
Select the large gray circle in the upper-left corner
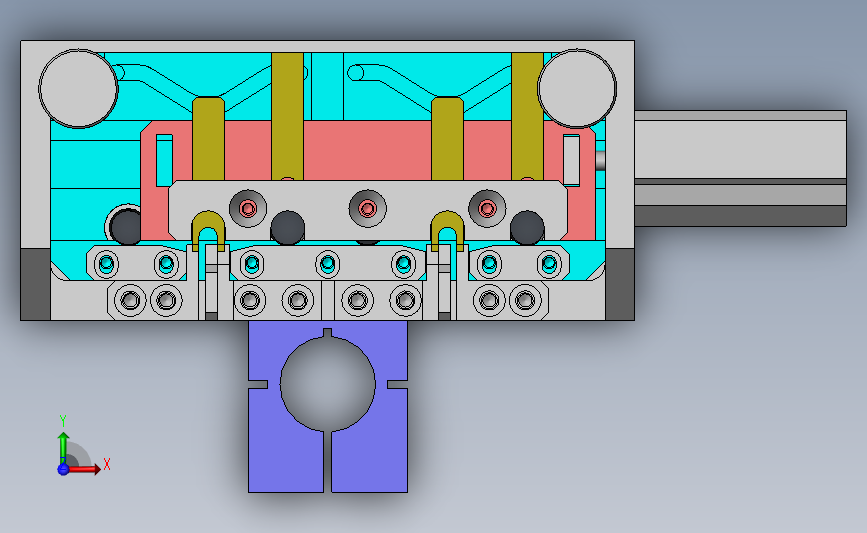click(x=78, y=88)
